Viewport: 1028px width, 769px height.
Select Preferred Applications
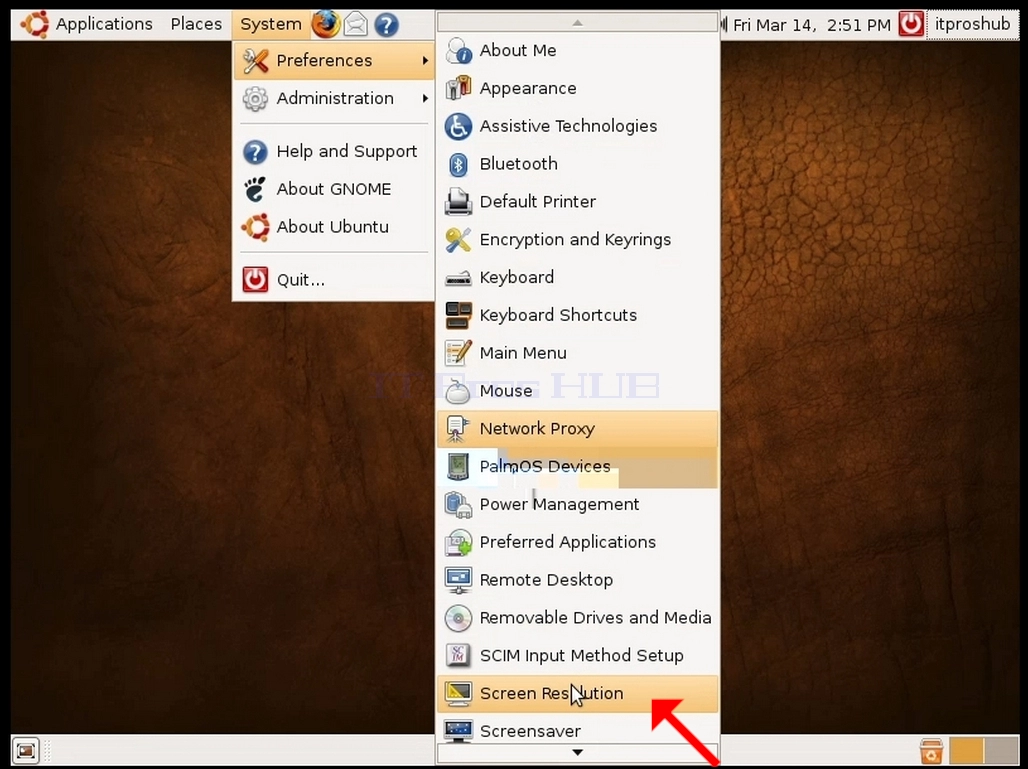coord(578,542)
